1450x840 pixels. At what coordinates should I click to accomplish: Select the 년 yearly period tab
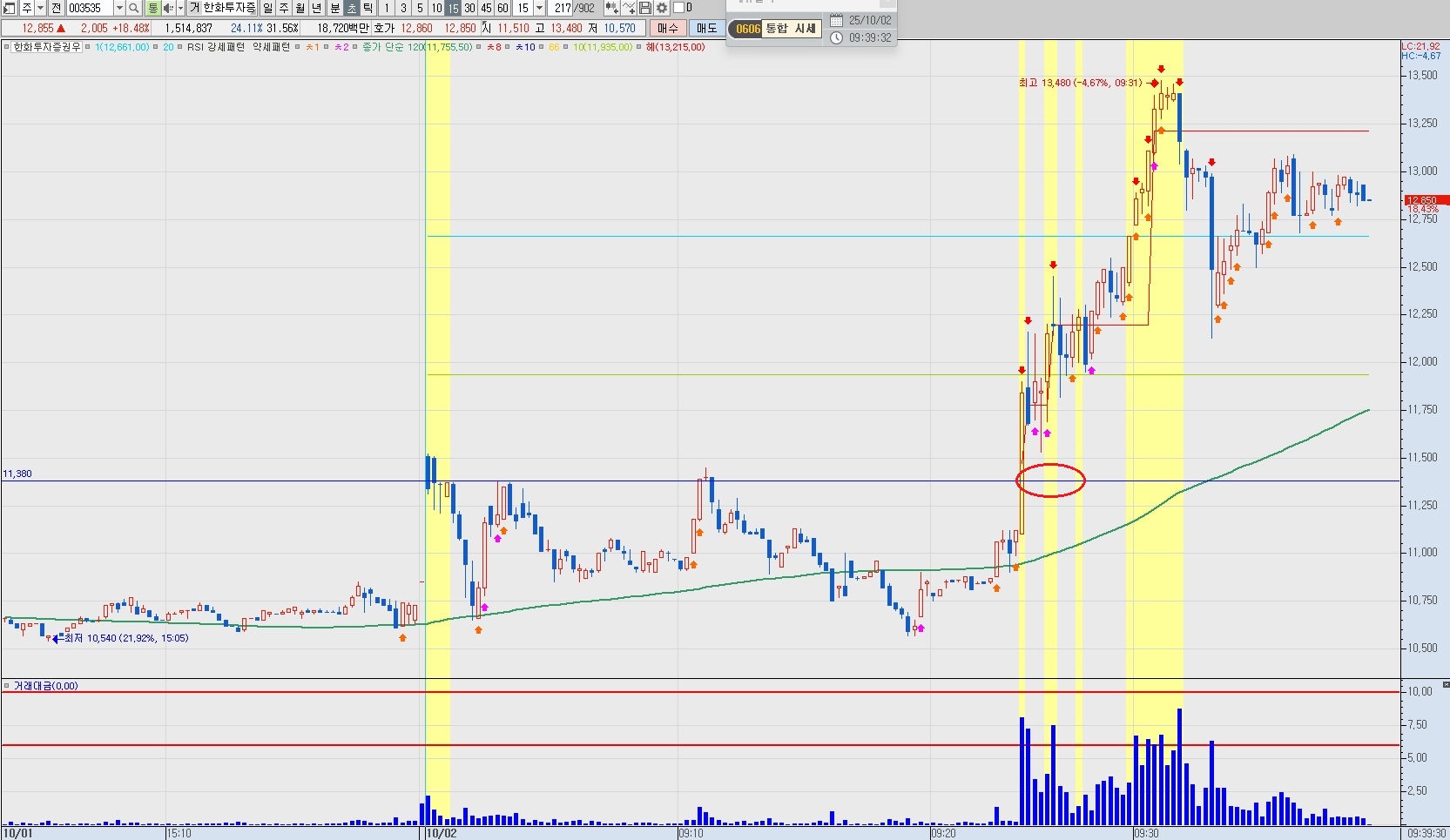click(318, 8)
